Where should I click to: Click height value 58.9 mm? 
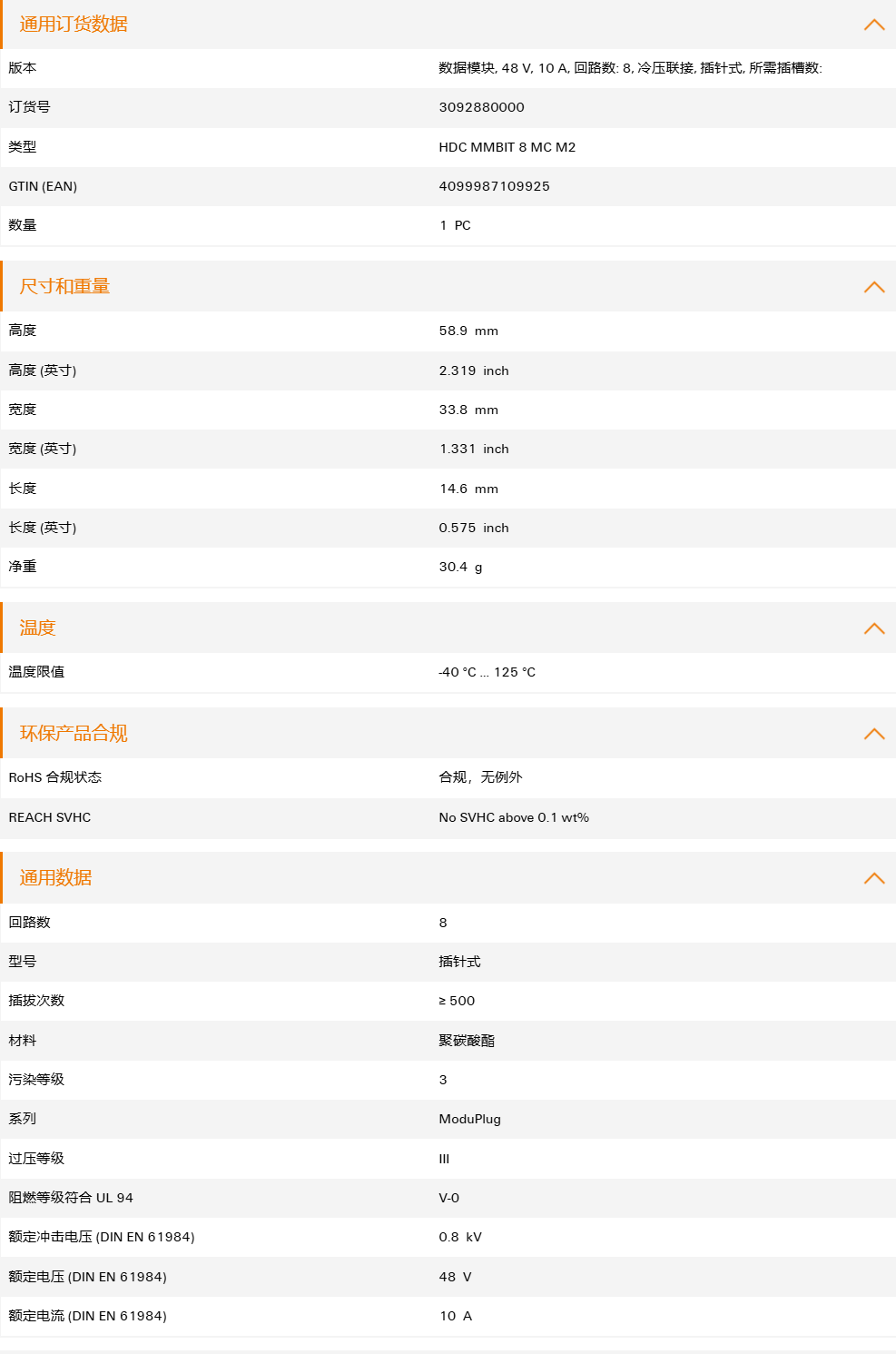pyautogui.click(x=468, y=331)
